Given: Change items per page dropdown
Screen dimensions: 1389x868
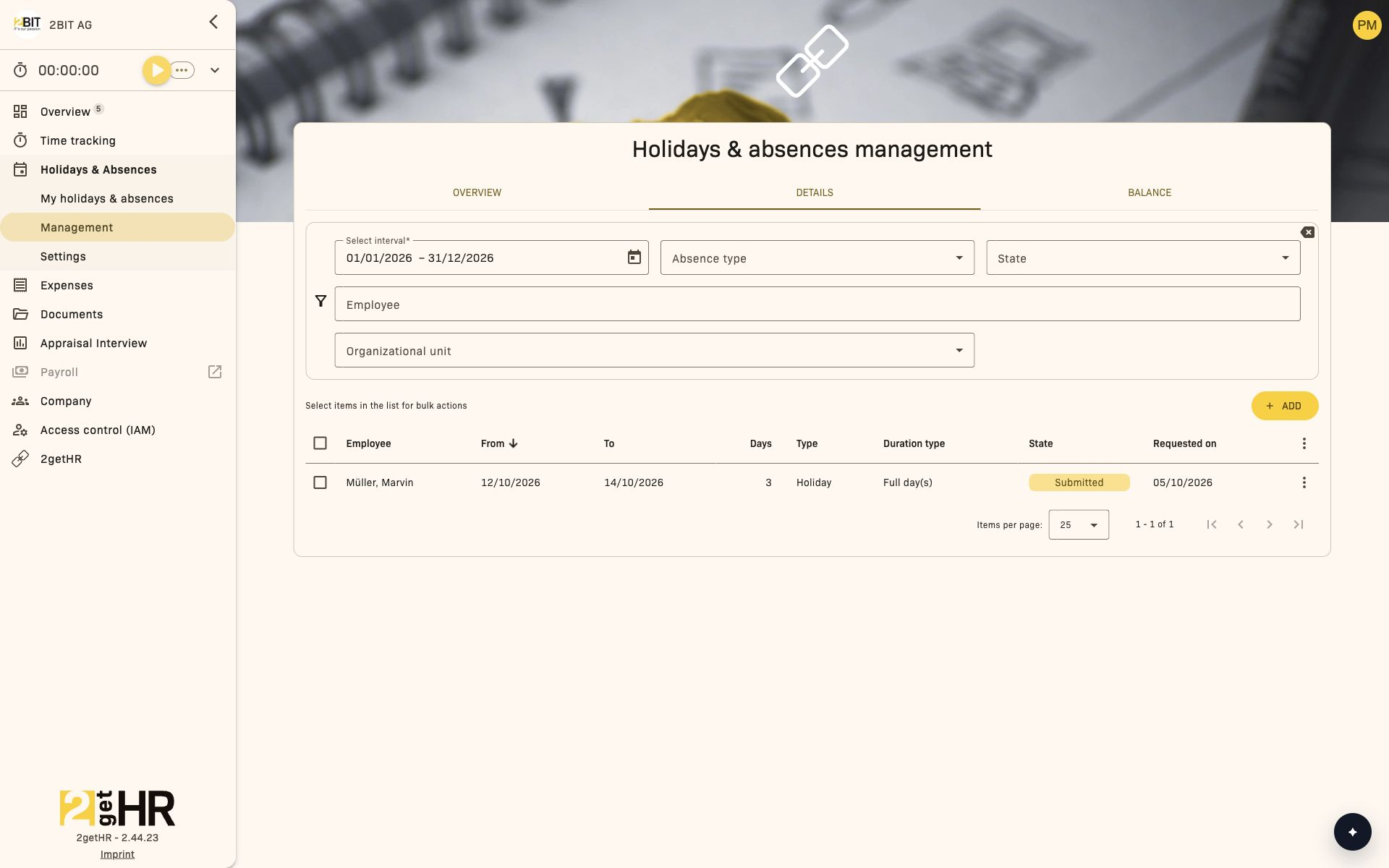Looking at the screenshot, I should tap(1079, 524).
